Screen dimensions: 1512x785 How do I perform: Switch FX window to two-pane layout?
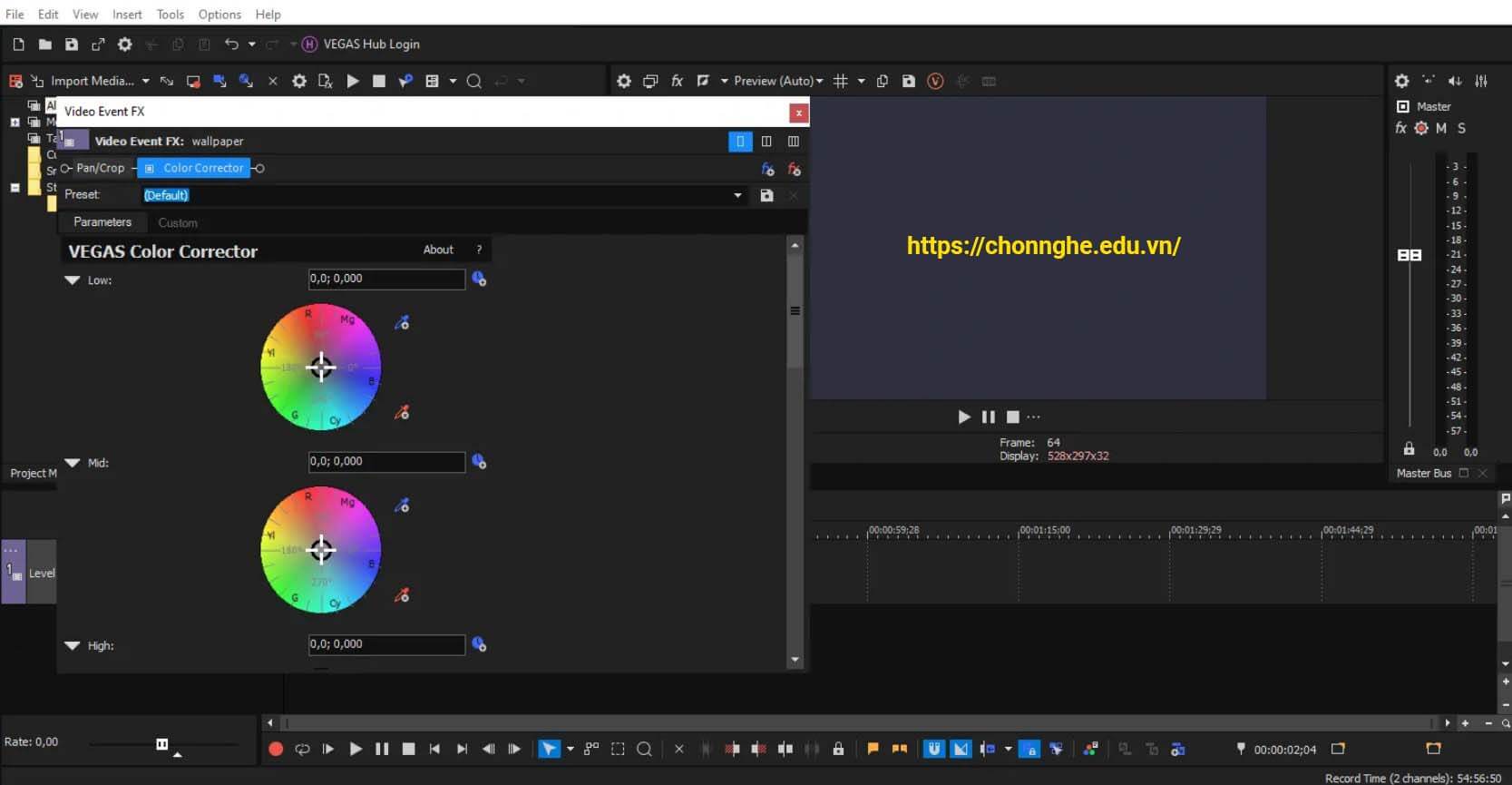click(766, 142)
